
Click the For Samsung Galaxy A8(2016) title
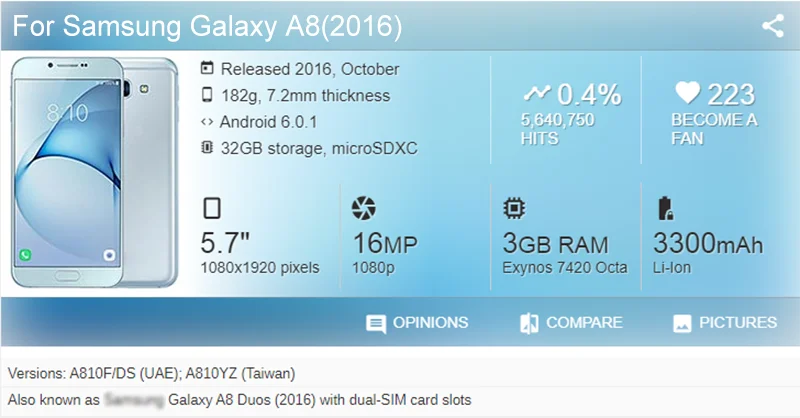click(208, 27)
